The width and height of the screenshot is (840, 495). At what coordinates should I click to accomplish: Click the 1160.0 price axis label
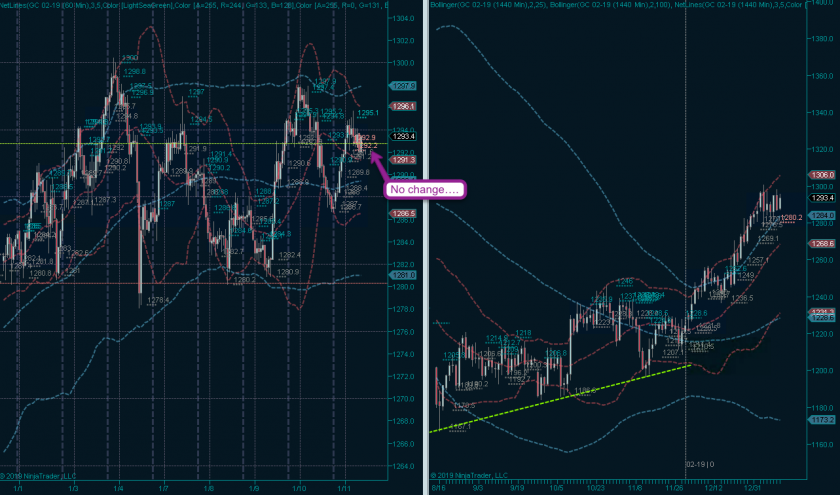(823, 445)
